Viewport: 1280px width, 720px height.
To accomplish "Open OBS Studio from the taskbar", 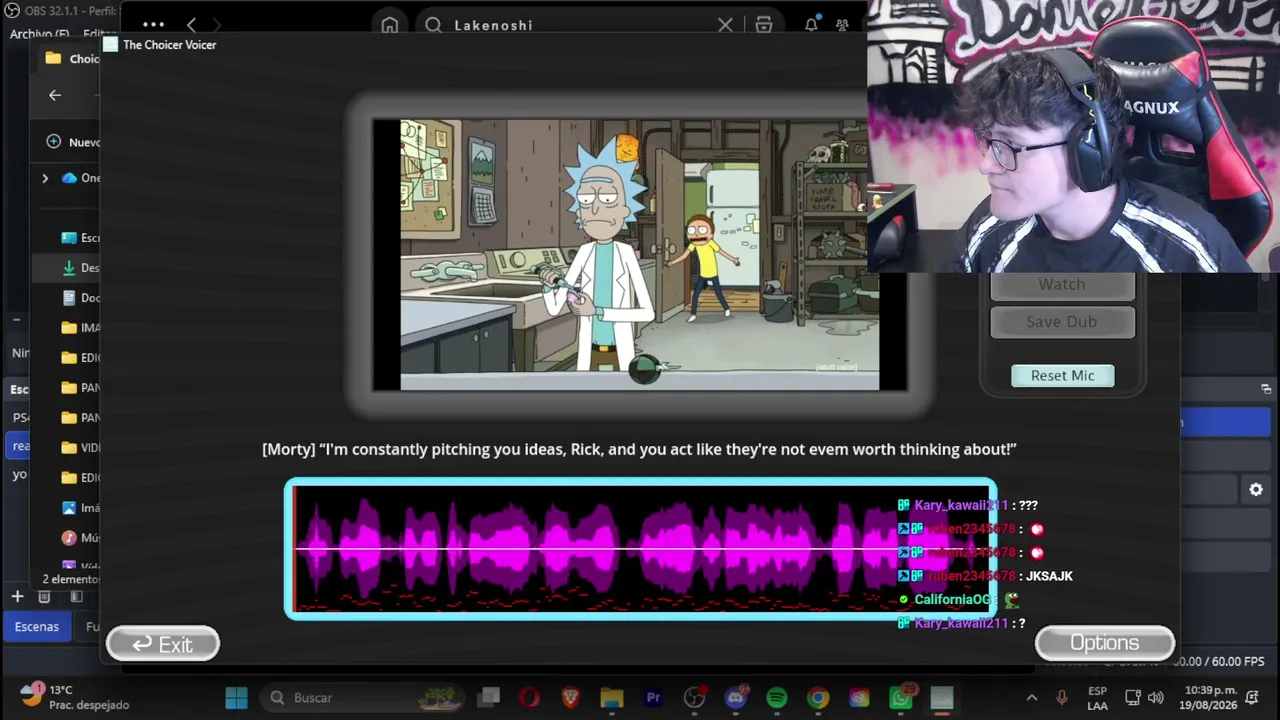I will click(x=695, y=698).
